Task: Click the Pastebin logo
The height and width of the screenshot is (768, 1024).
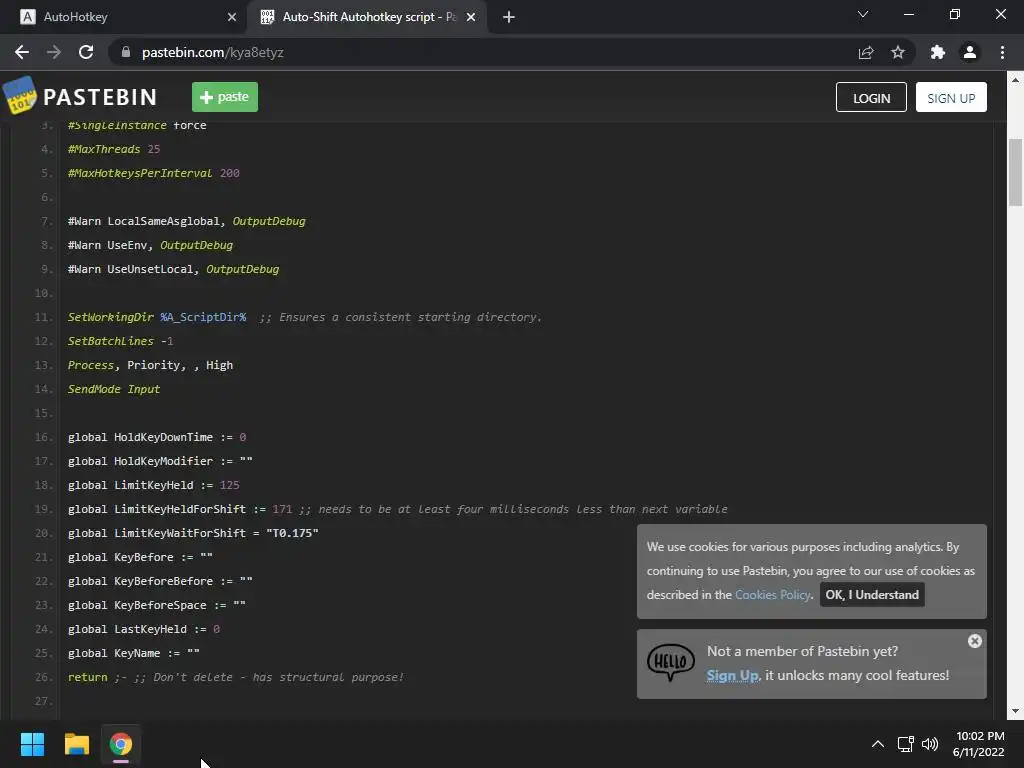Action: point(80,97)
